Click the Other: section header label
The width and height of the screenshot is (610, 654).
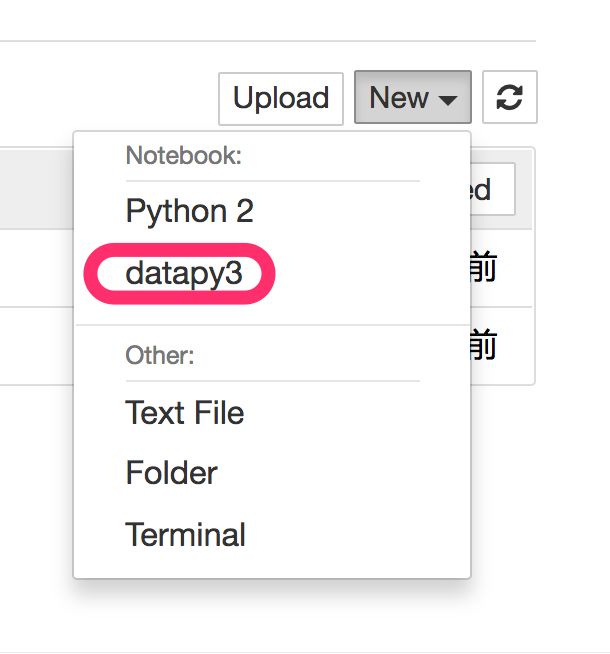[x=160, y=355]
